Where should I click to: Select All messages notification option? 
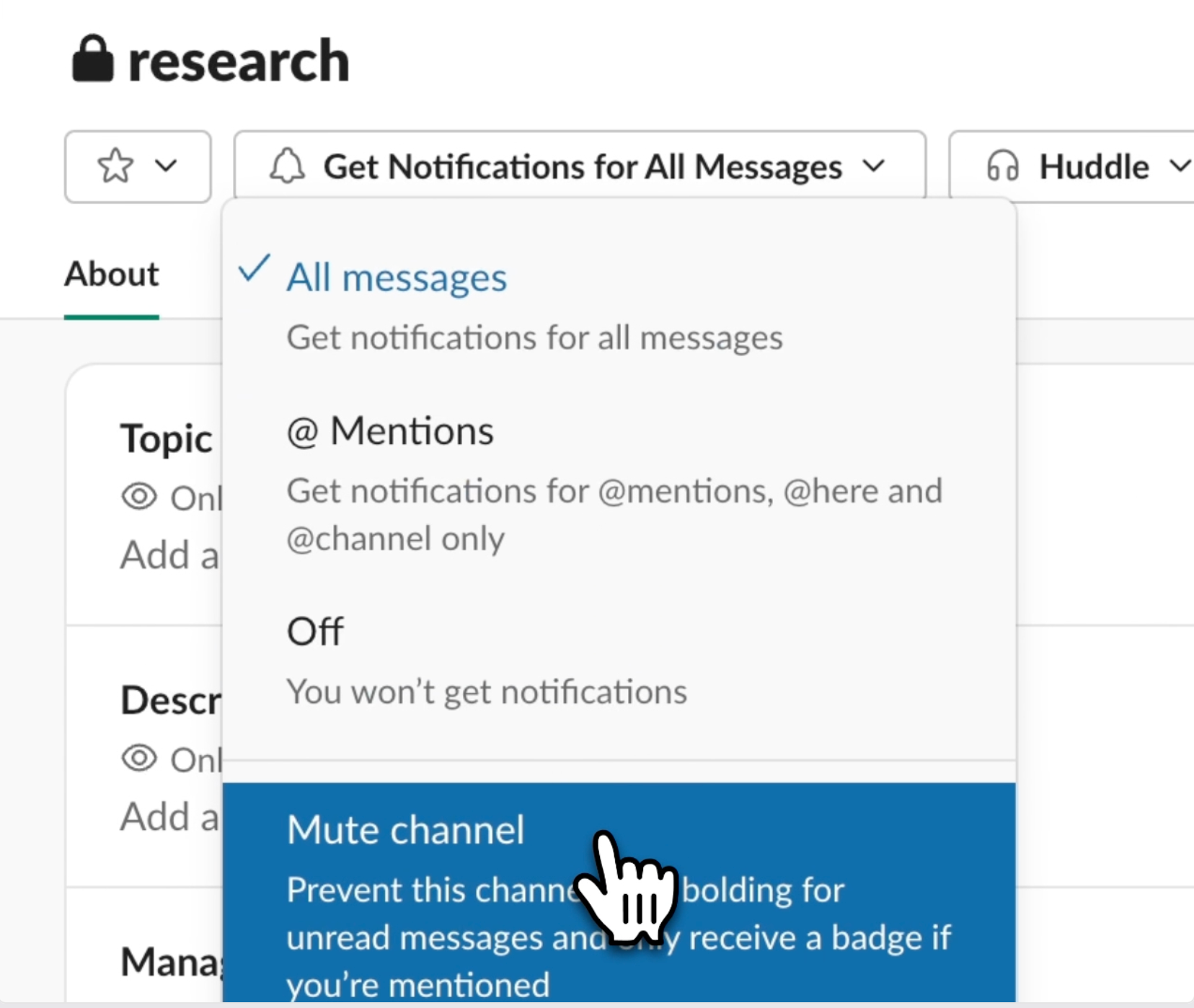tap(397, 278)
